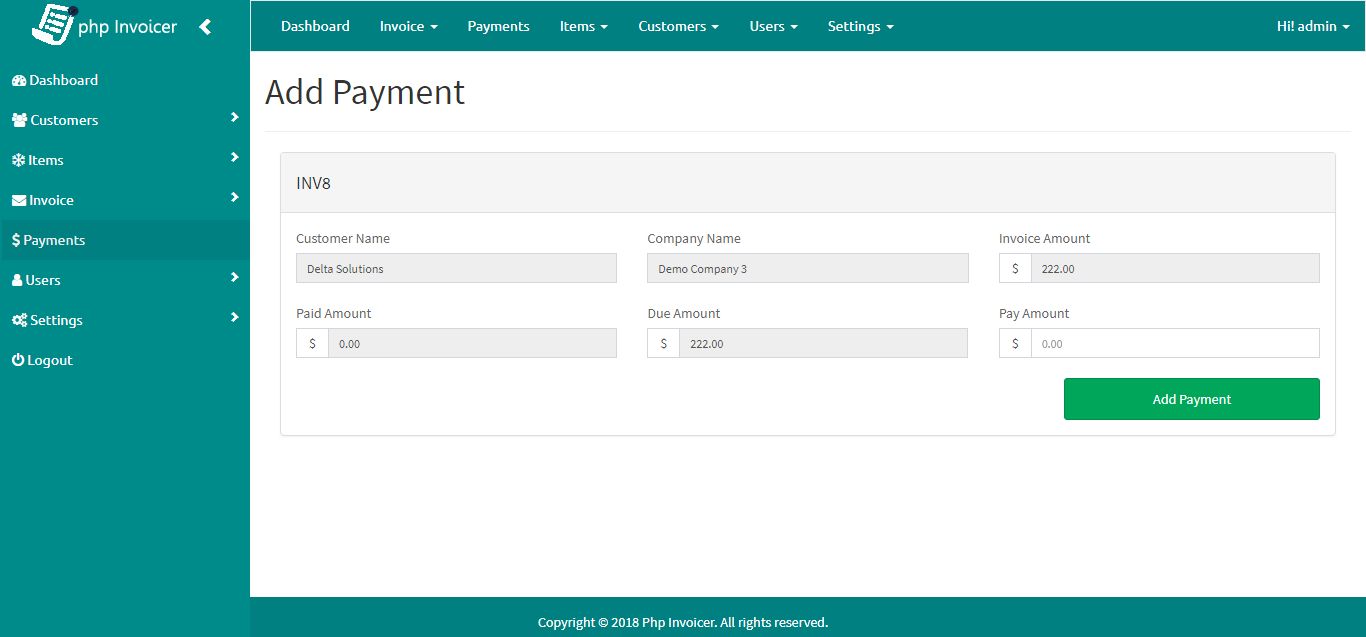Click the Company Name field Demo Company 3
Image resolution: width=1366 pixels, height=637 pixels.
(x=807, y=268)
